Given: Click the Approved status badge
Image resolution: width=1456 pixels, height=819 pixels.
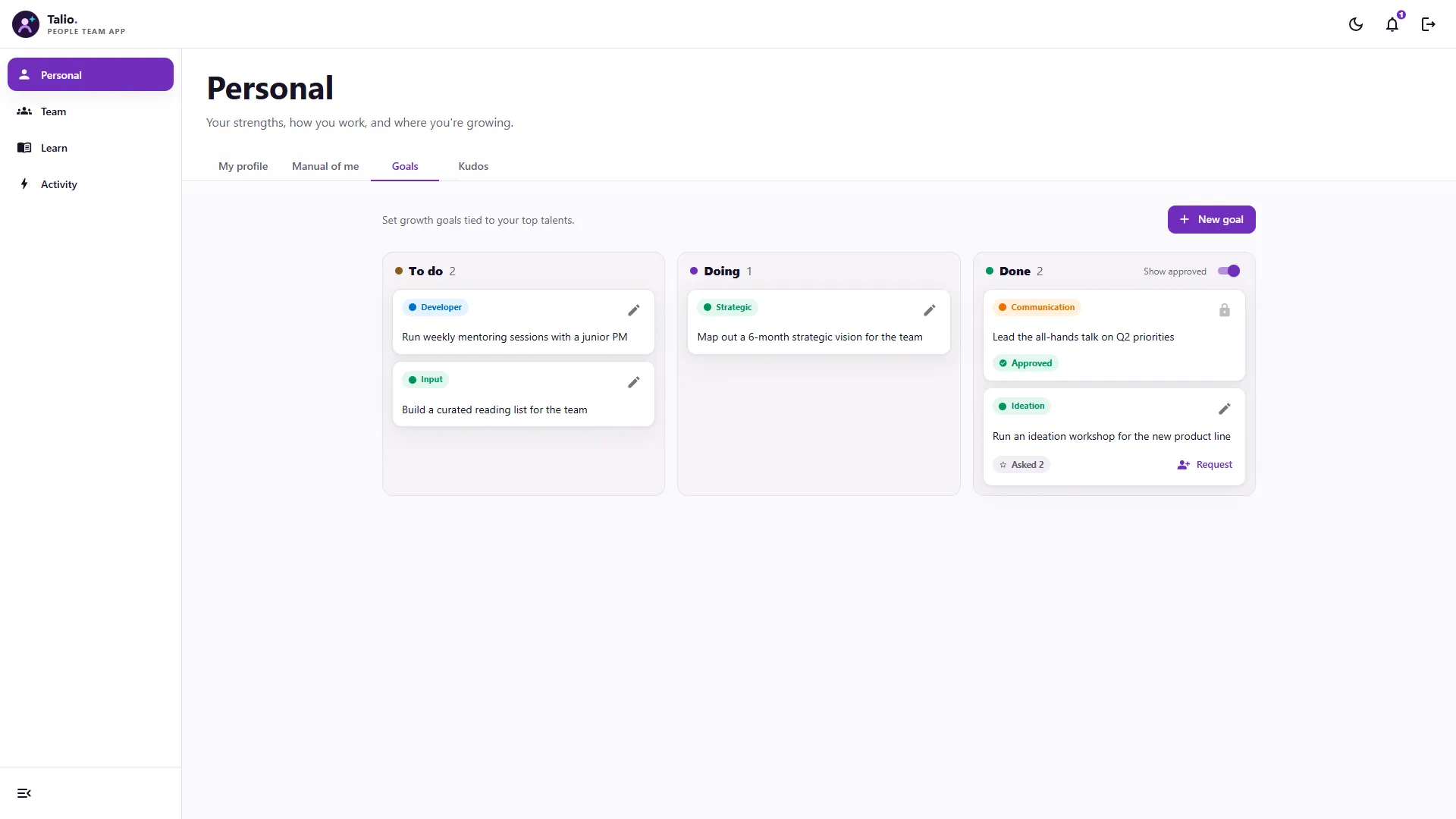Looking at the screenshot, I should [1025, 363].
